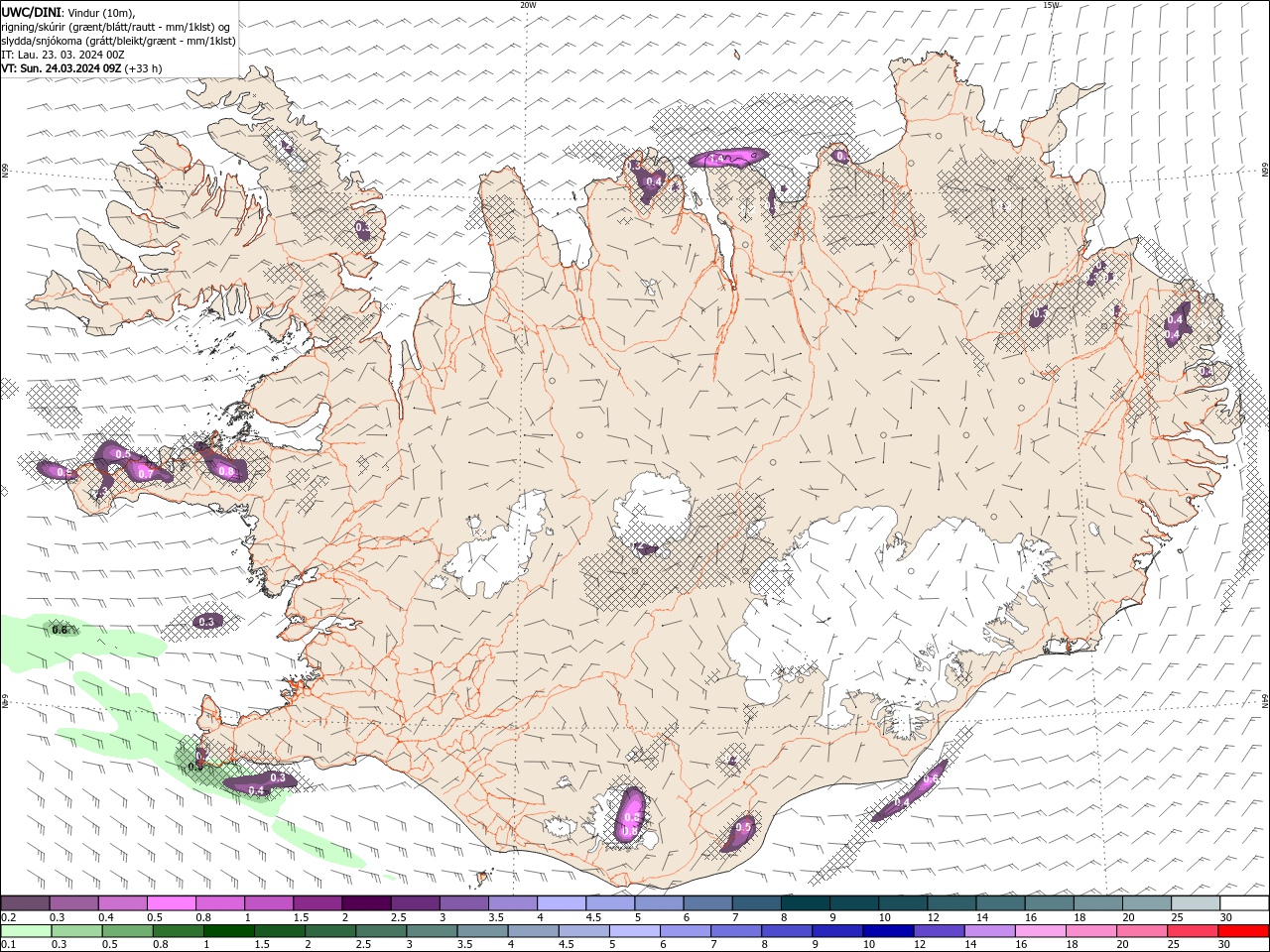Click the bright red rain swatch labelled 30
The width and height of the screenshot is (1270, 952).
1243,931
